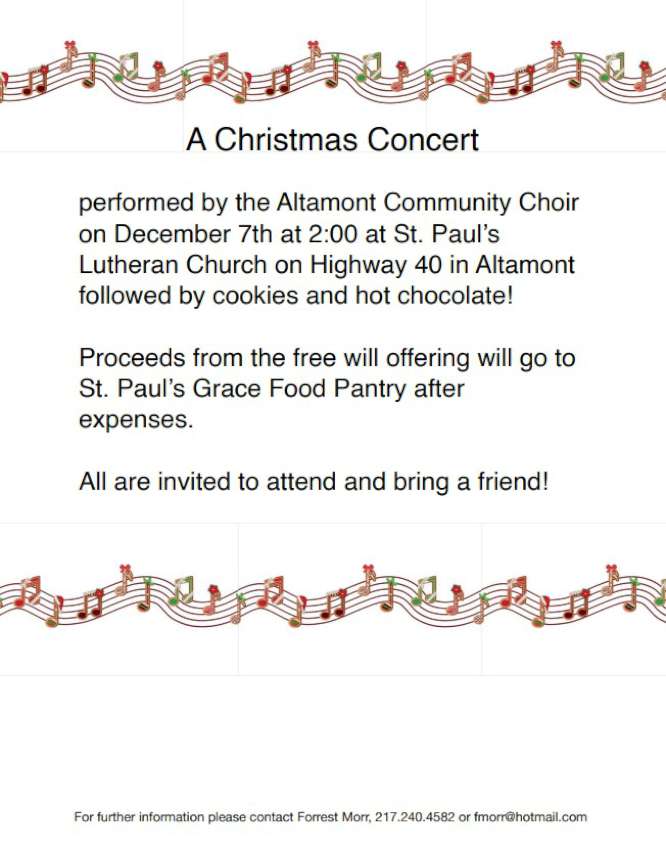Click the bottom musical notes border
The width and height of the screenshot is (666, 850).
pos(332,596)
